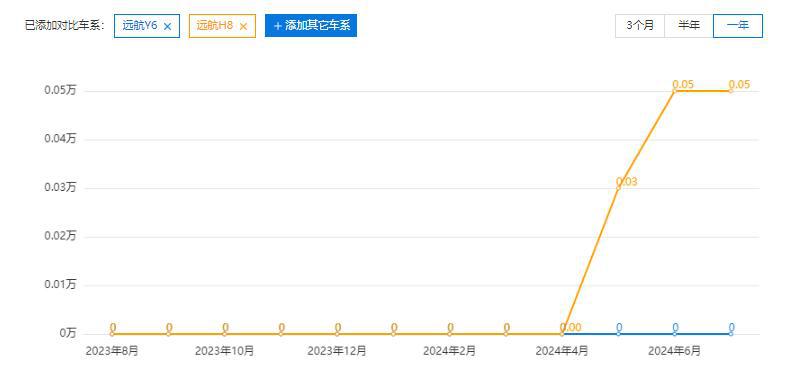
Task: Click the 远航Y6 comparison tag label
Action: coord(140,26)
